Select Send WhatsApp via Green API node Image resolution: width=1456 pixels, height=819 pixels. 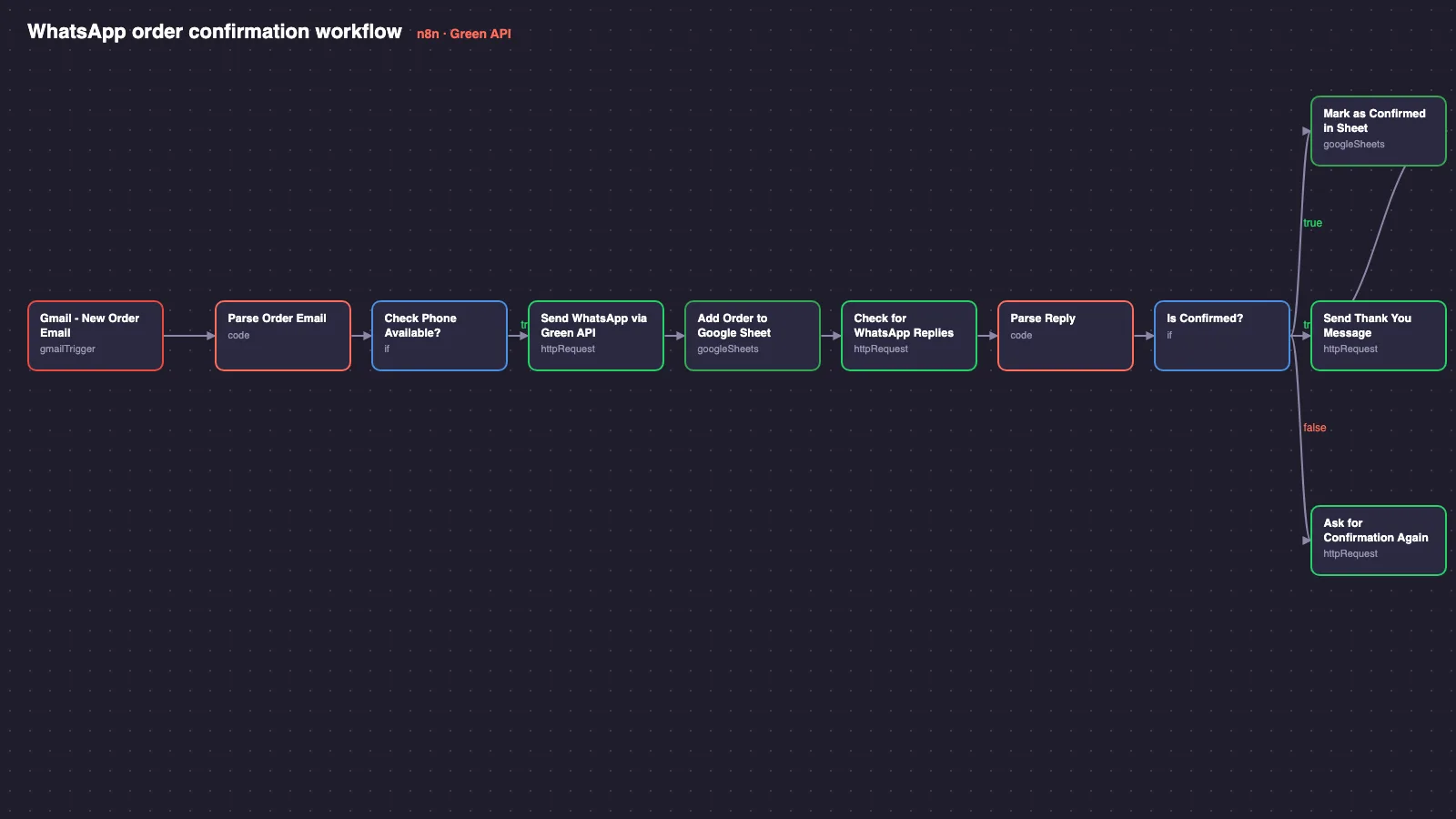click(x=596, y=336)
